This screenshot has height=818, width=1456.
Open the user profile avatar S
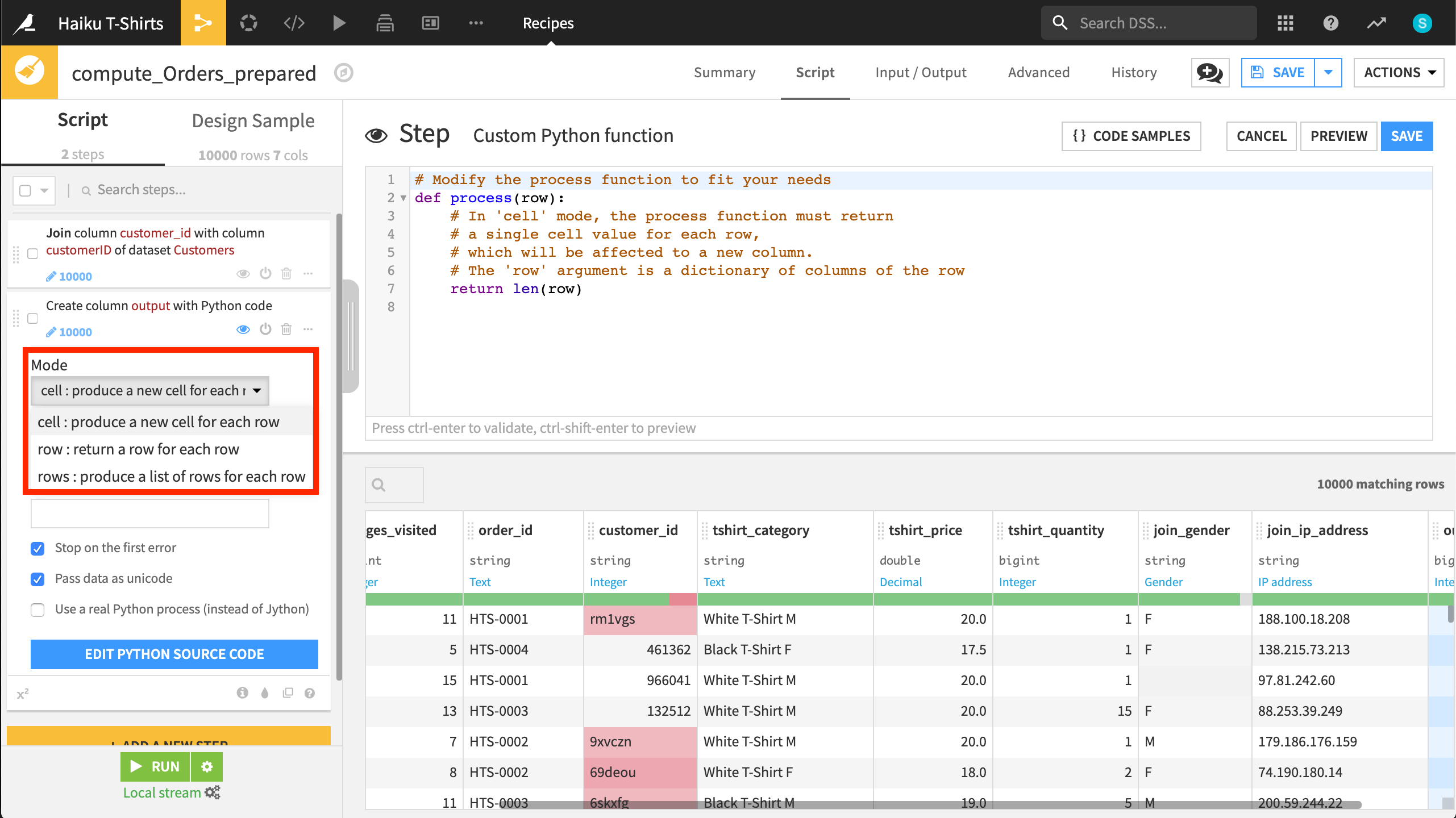[x=1422, y=23]
